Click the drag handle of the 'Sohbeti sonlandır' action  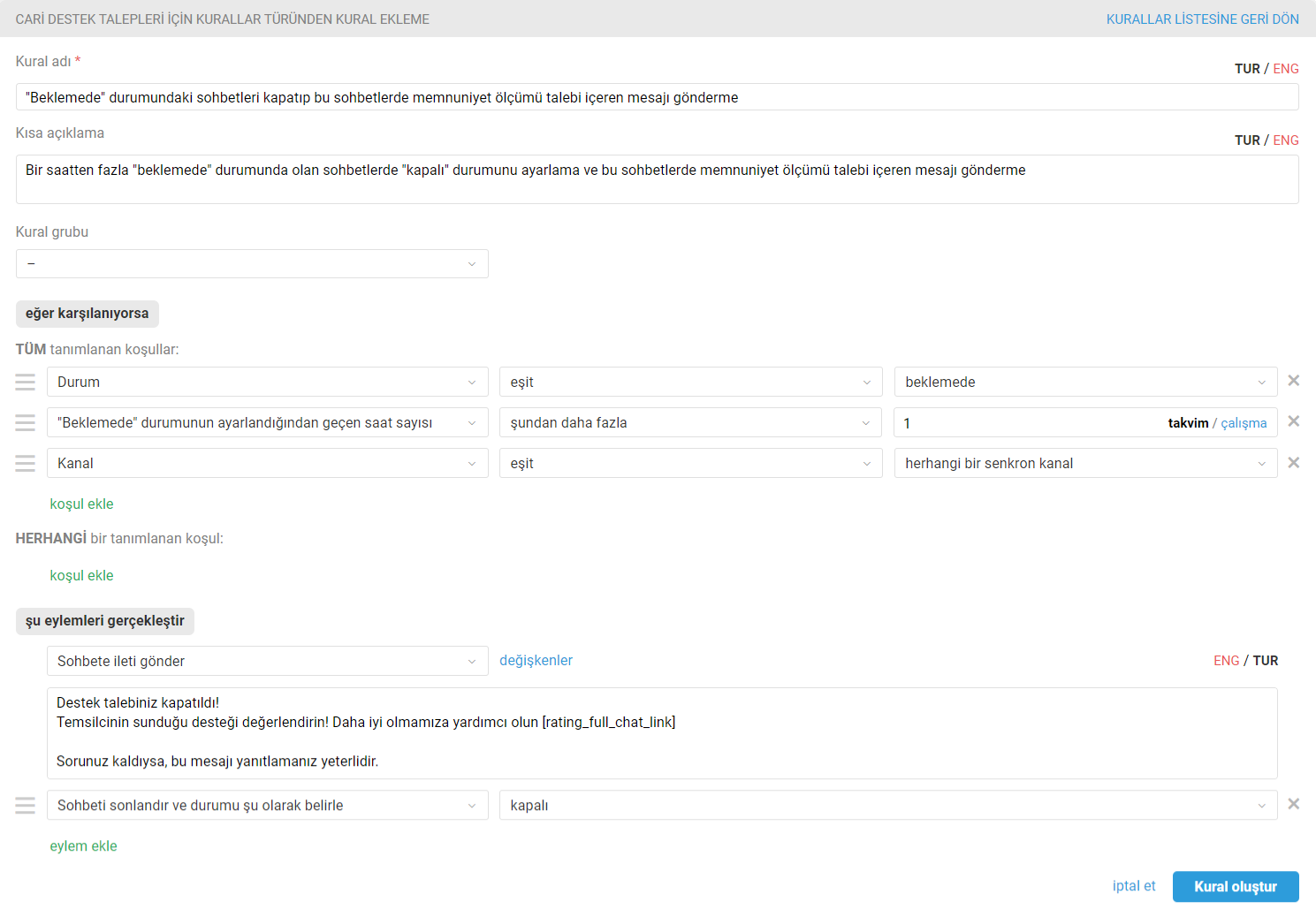(x=26, y=805)
